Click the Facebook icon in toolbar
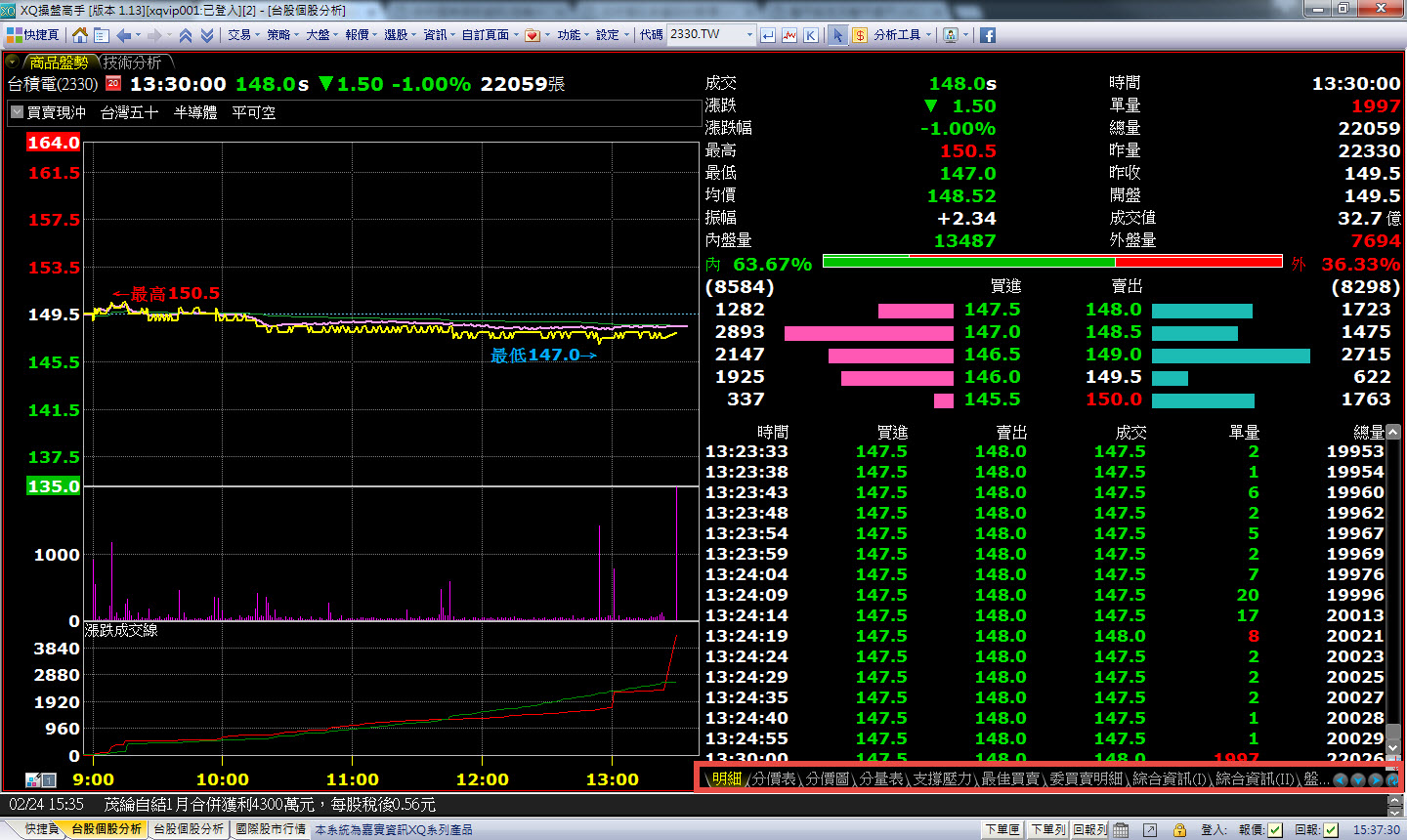 [988, 35]
